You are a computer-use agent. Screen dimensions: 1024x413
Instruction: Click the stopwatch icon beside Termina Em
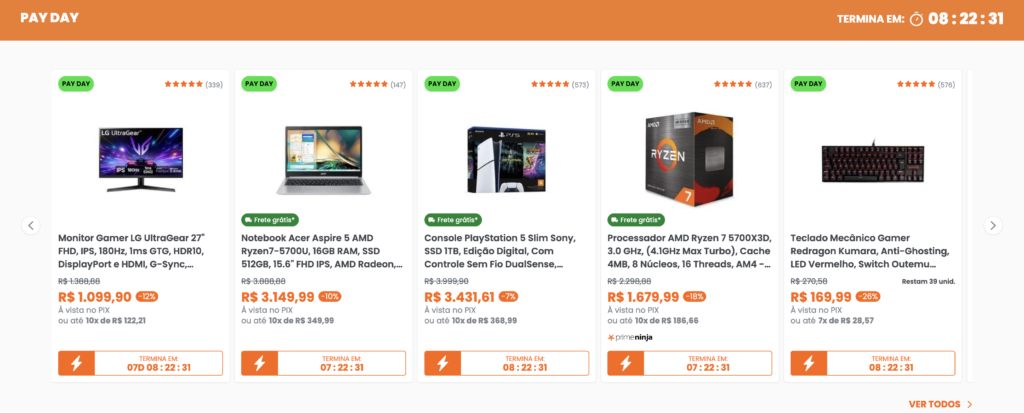916,19
